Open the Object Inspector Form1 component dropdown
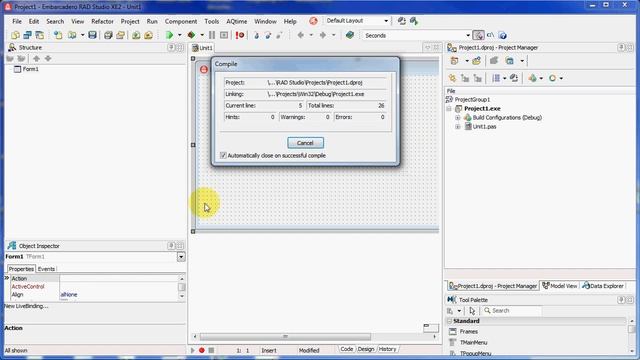The image size is (640, 360). coord(181,257)
